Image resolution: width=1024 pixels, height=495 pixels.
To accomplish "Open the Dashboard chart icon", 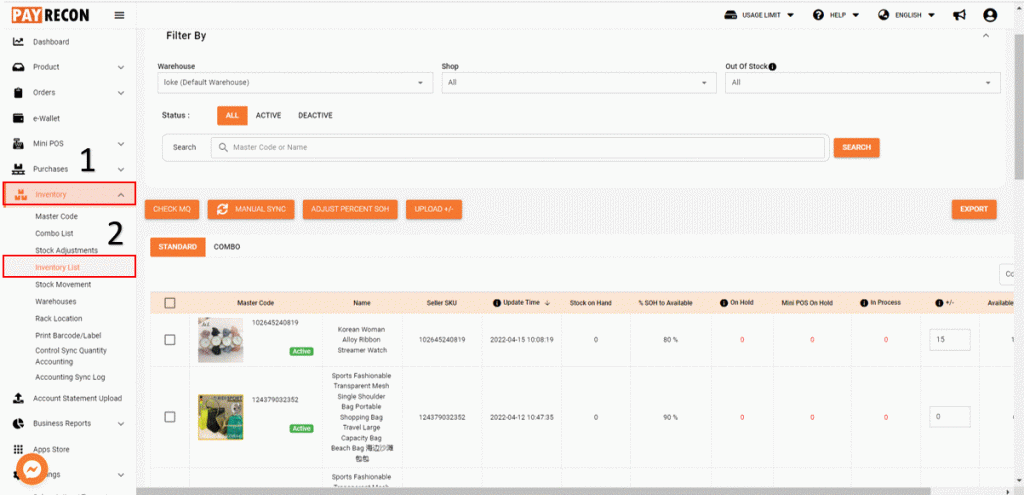I will pos(19,42).
